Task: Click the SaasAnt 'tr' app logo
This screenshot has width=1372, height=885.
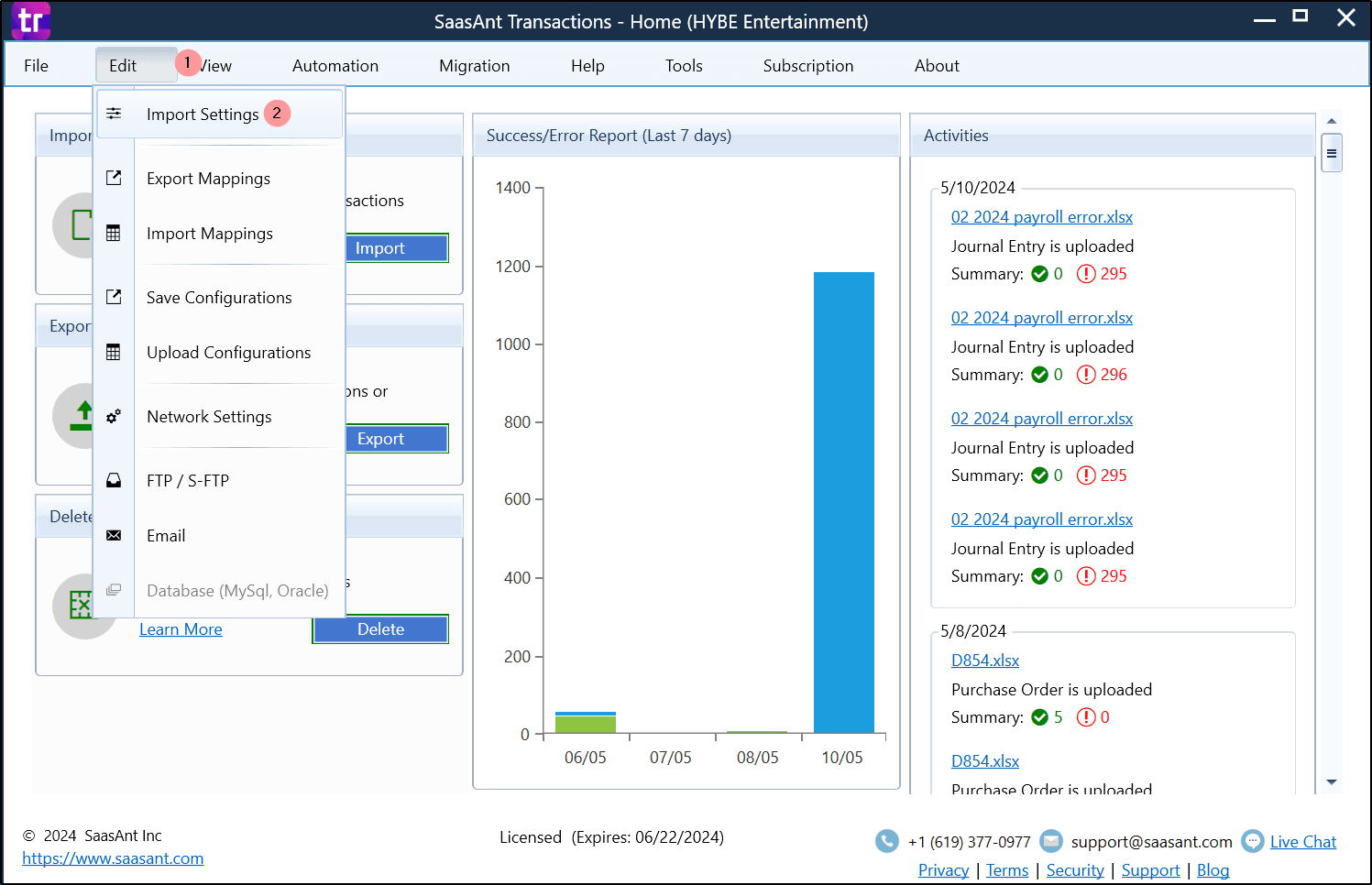Action: pos(30,20)
